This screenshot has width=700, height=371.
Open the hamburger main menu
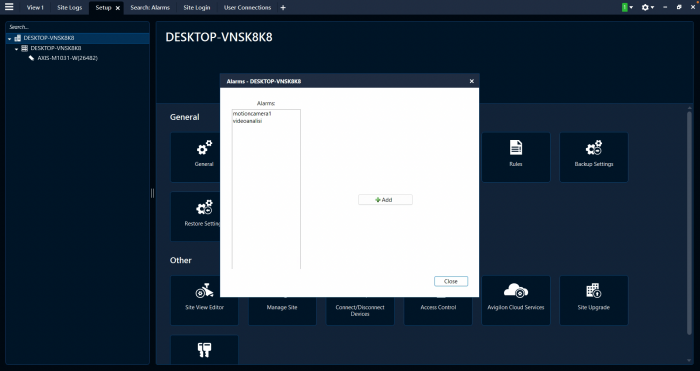pyautogui.click(x=9, y=7)
